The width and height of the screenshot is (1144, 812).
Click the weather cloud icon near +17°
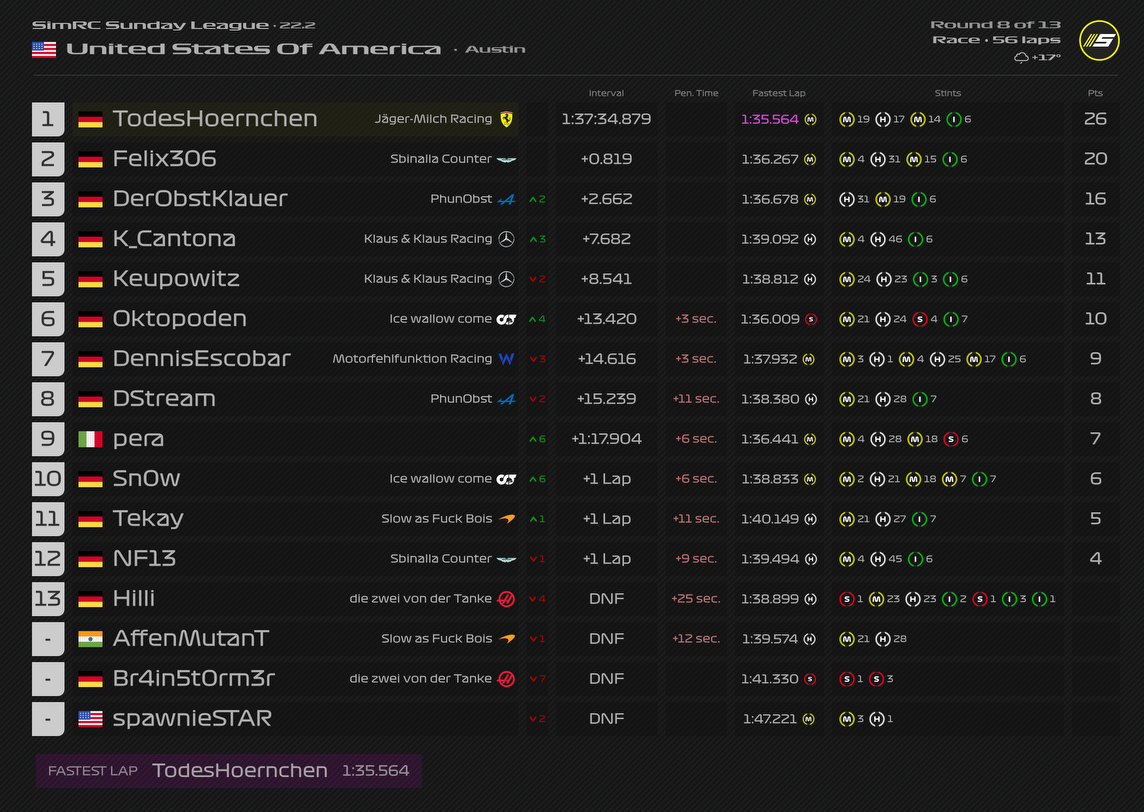point(1021,58)
